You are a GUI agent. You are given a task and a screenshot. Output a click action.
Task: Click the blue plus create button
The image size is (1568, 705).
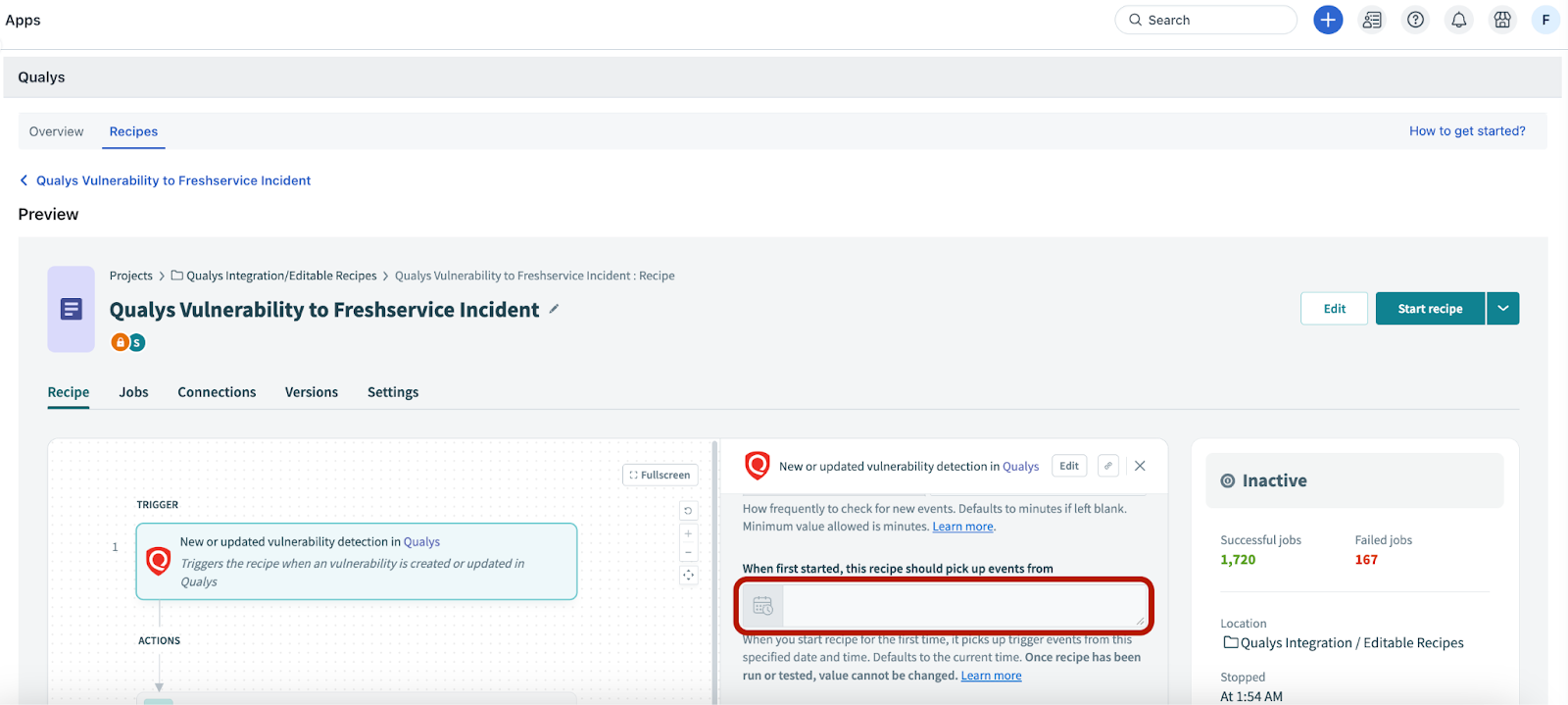[1328, 20]
